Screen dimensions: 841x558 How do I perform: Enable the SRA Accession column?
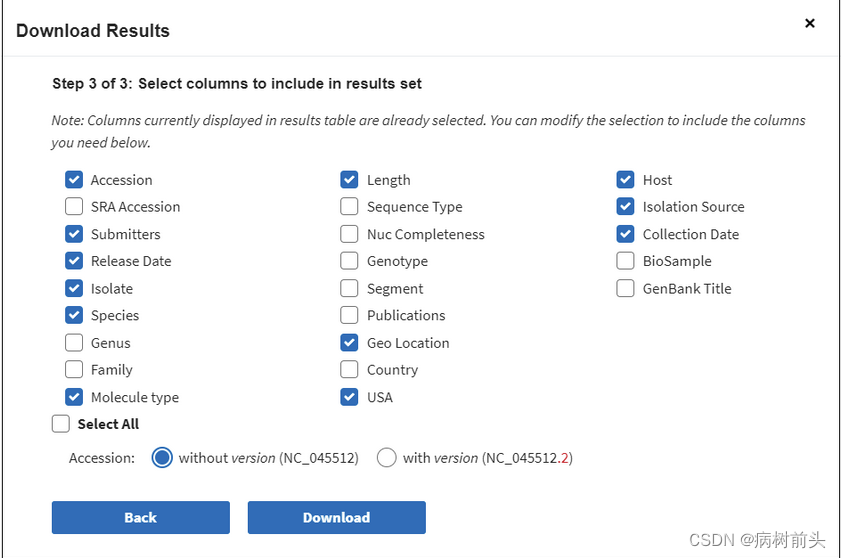coord(74,207)
